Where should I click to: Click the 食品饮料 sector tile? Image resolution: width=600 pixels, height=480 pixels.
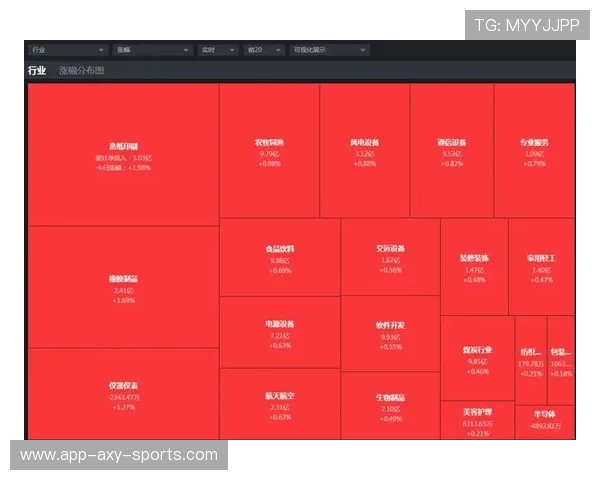279,257
